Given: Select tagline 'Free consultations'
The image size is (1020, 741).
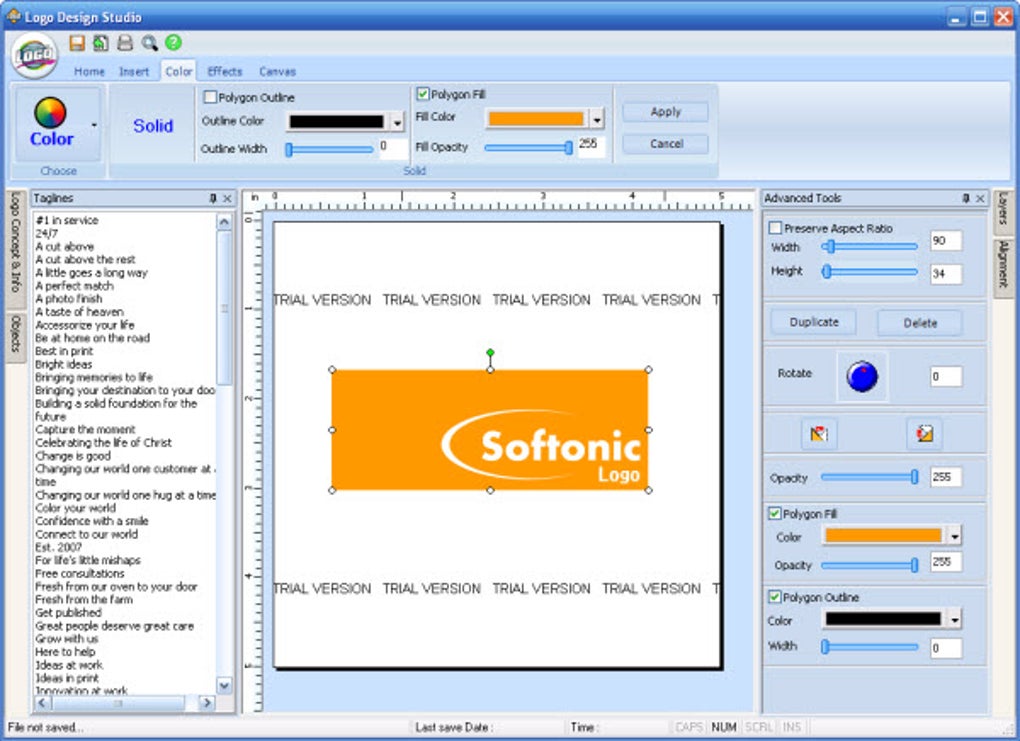Looking at the screenshot, I should (x=79, y=573).
